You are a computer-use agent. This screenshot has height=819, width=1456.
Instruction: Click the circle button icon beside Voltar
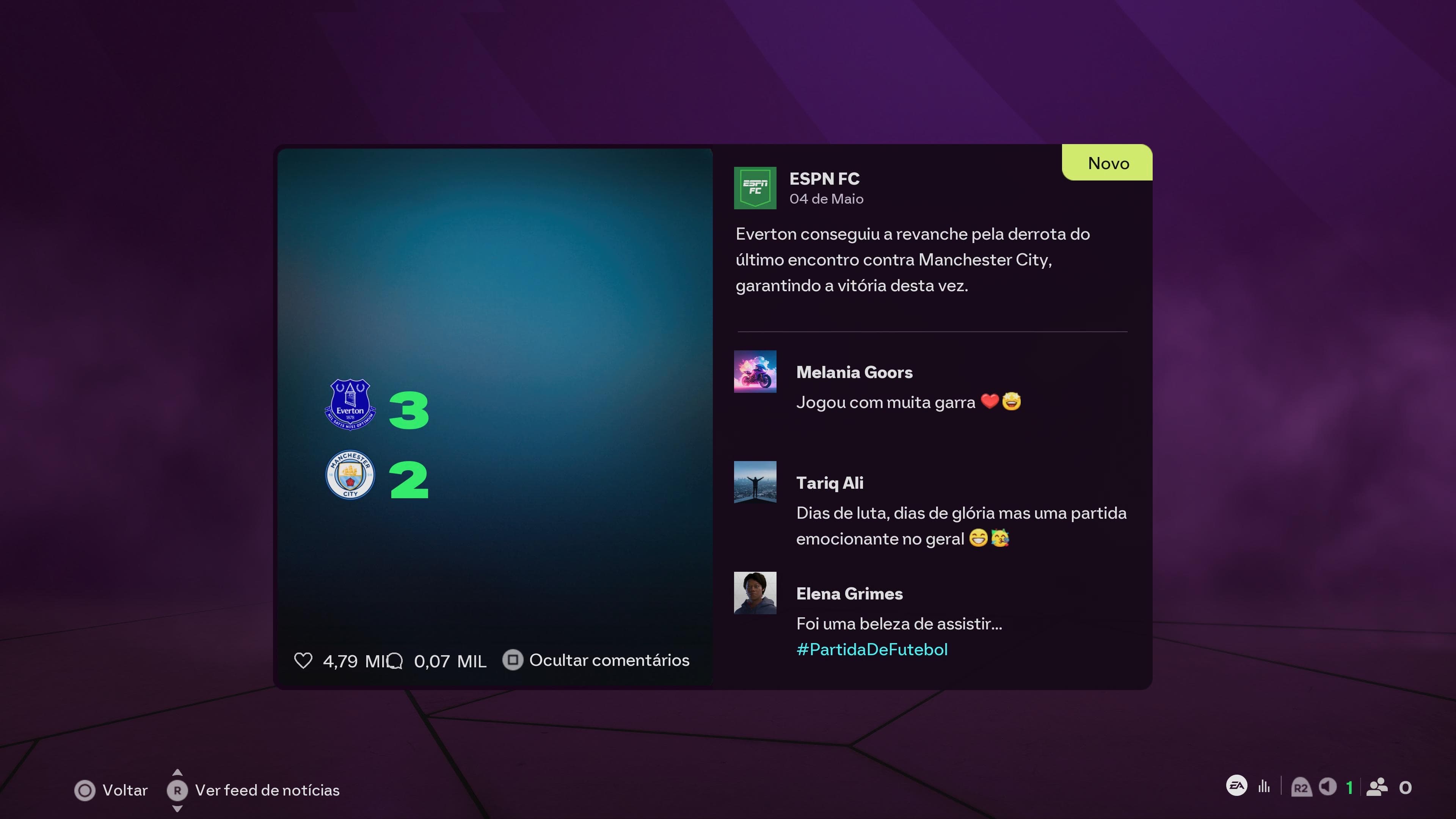pyautogui.click(x=85, y=790)
